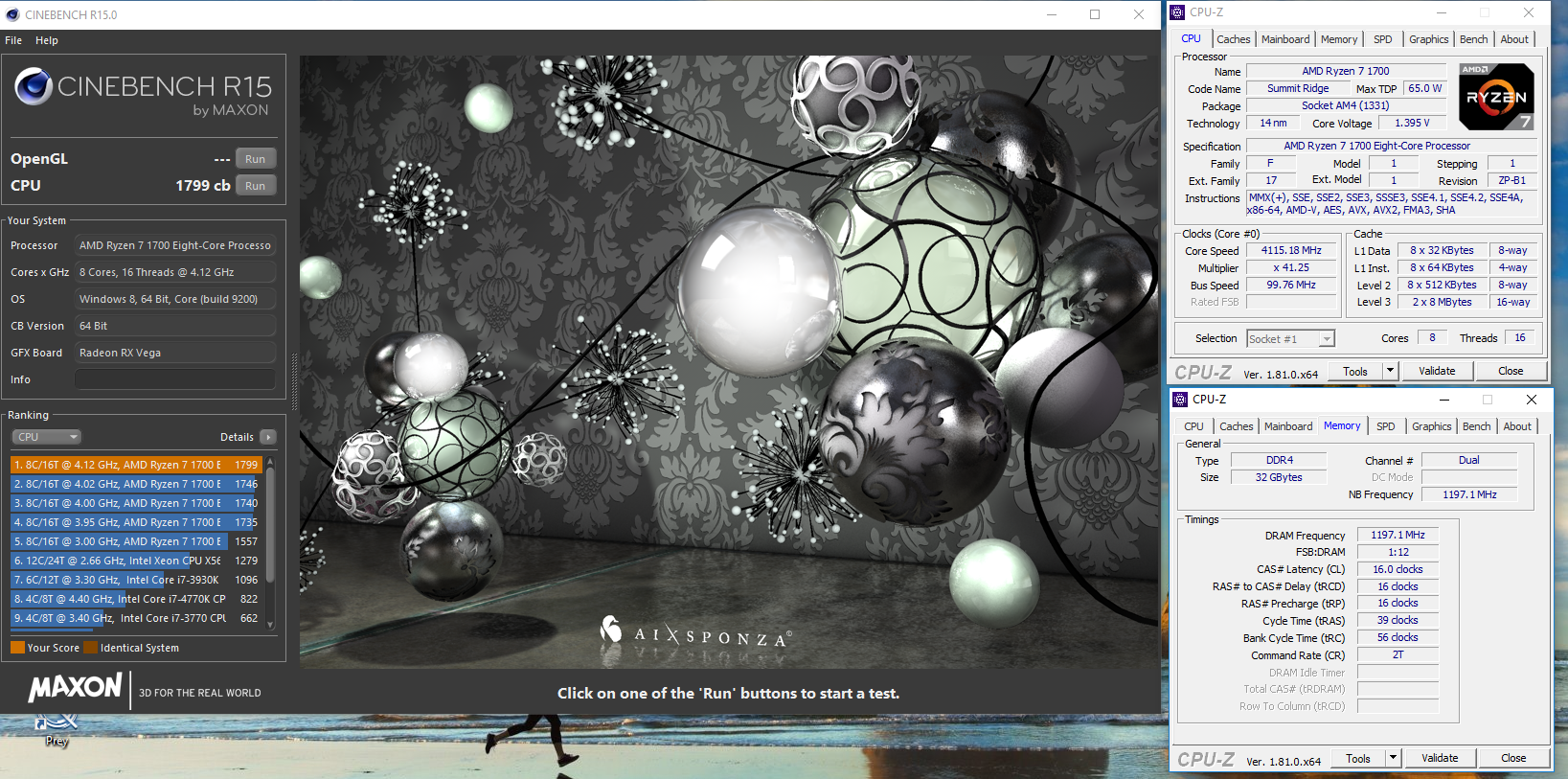The width and height of the screenshot is (1568, 779).
Task: Run the CPU benchmark test
Action: [256, 186]
